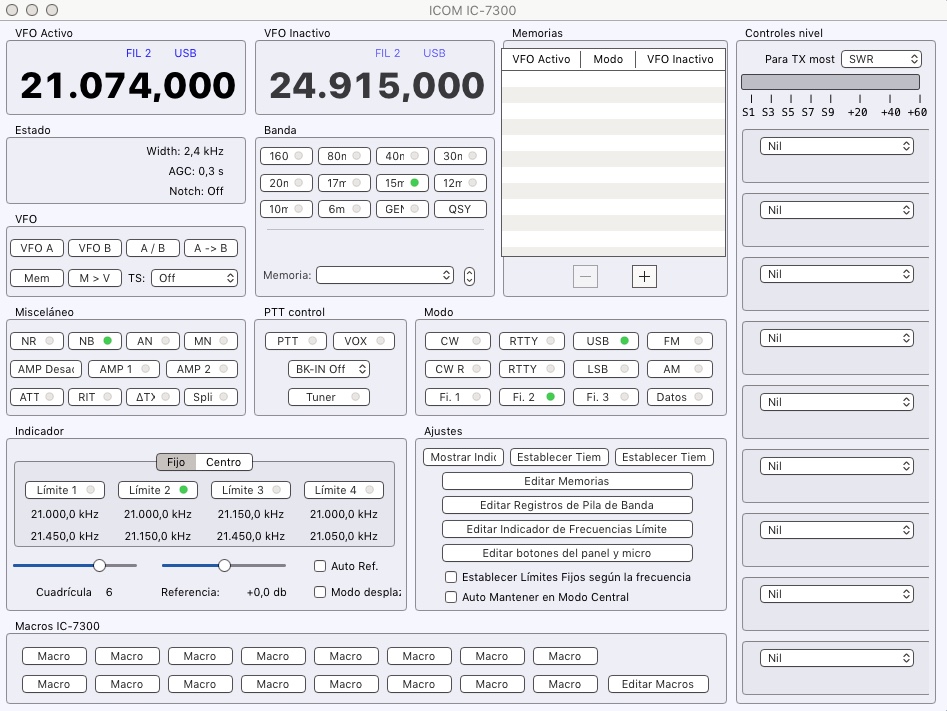Toggle MN manual notch
This screenshot has height=711, width=947.
click(x=211, y=341)
